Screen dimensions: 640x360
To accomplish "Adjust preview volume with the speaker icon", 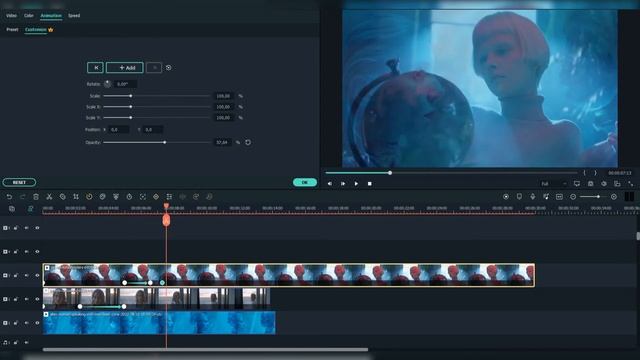I will pos(604,184).
